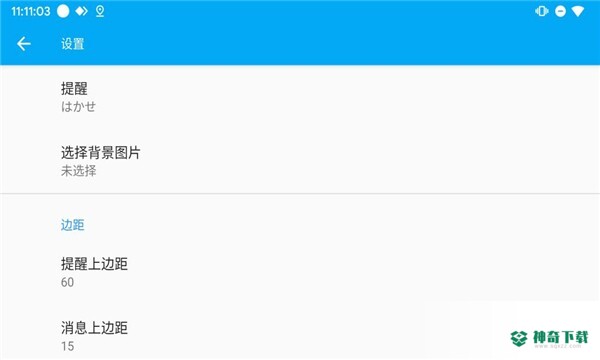Go back using the arrow icon
This screenshot has width=600, height=360.
[24, 44]
